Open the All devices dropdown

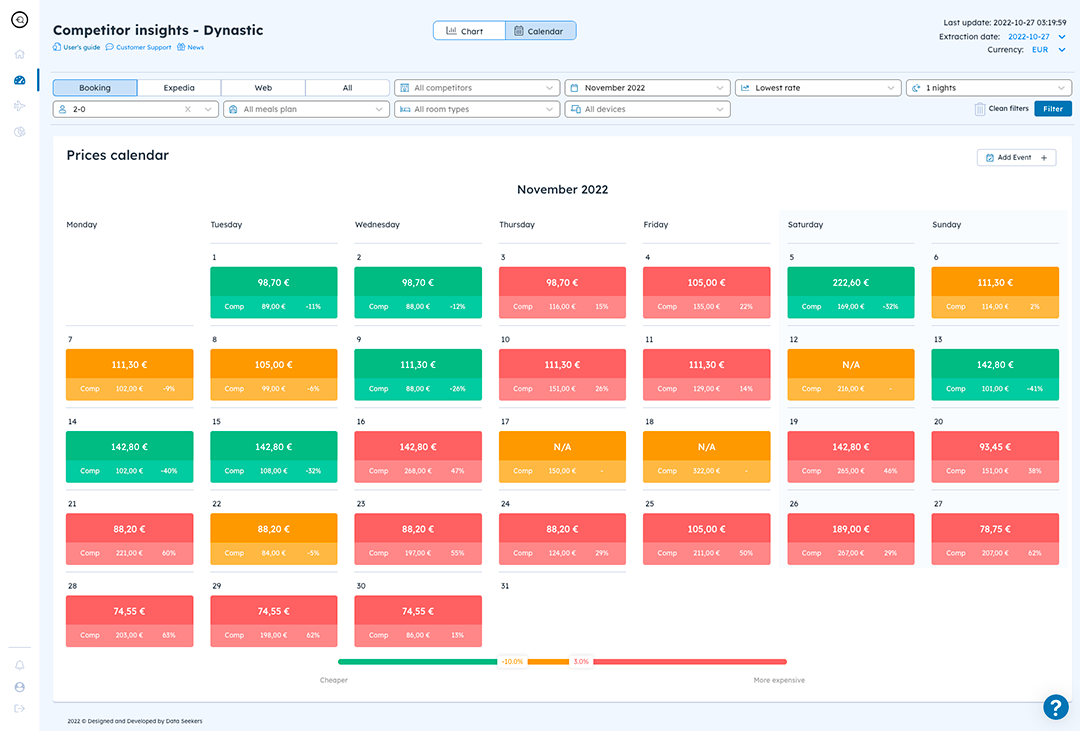pos(647,109)
